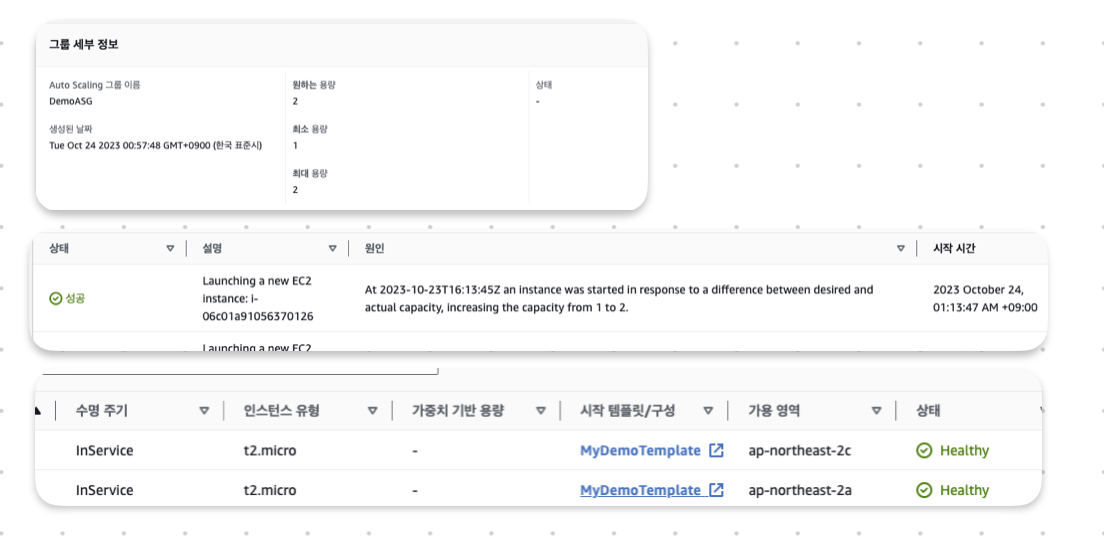Click the Healthy check icon for ap-northeast-2a
This screenshot has height=541, width=1104.
click(924, 490)
